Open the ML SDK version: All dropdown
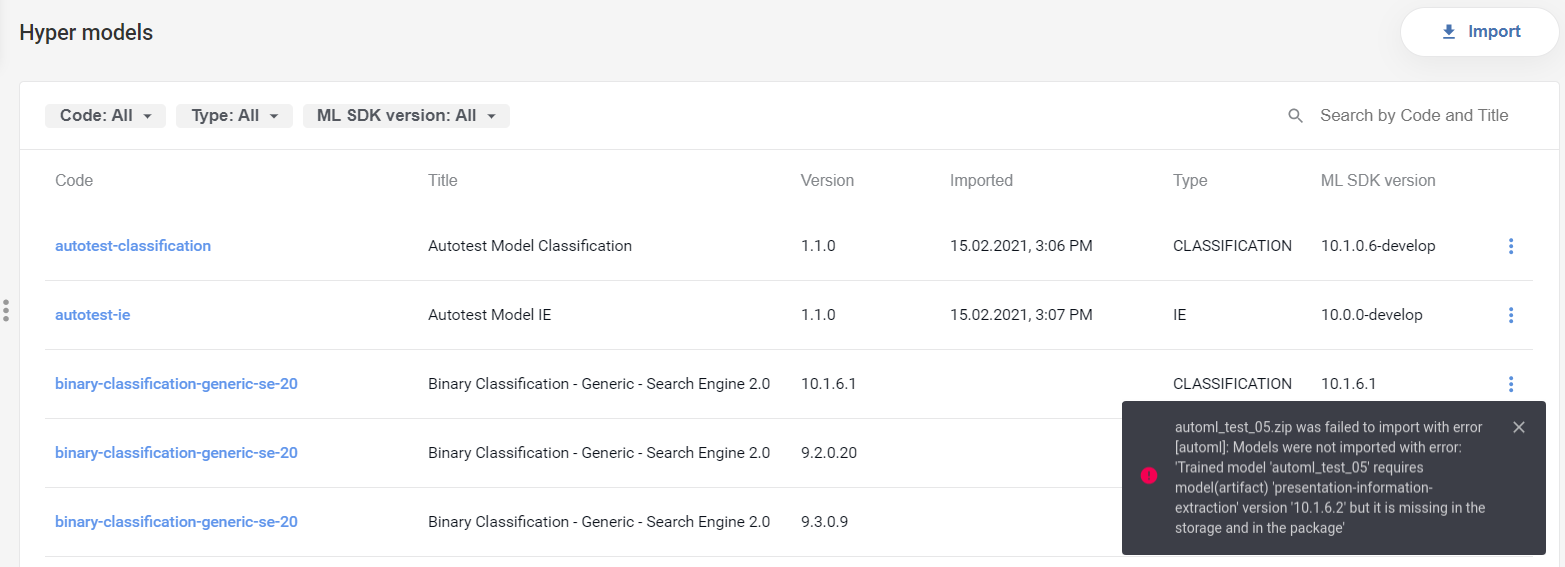Screen dimensions: 1565x567 [x=406, y=116]
